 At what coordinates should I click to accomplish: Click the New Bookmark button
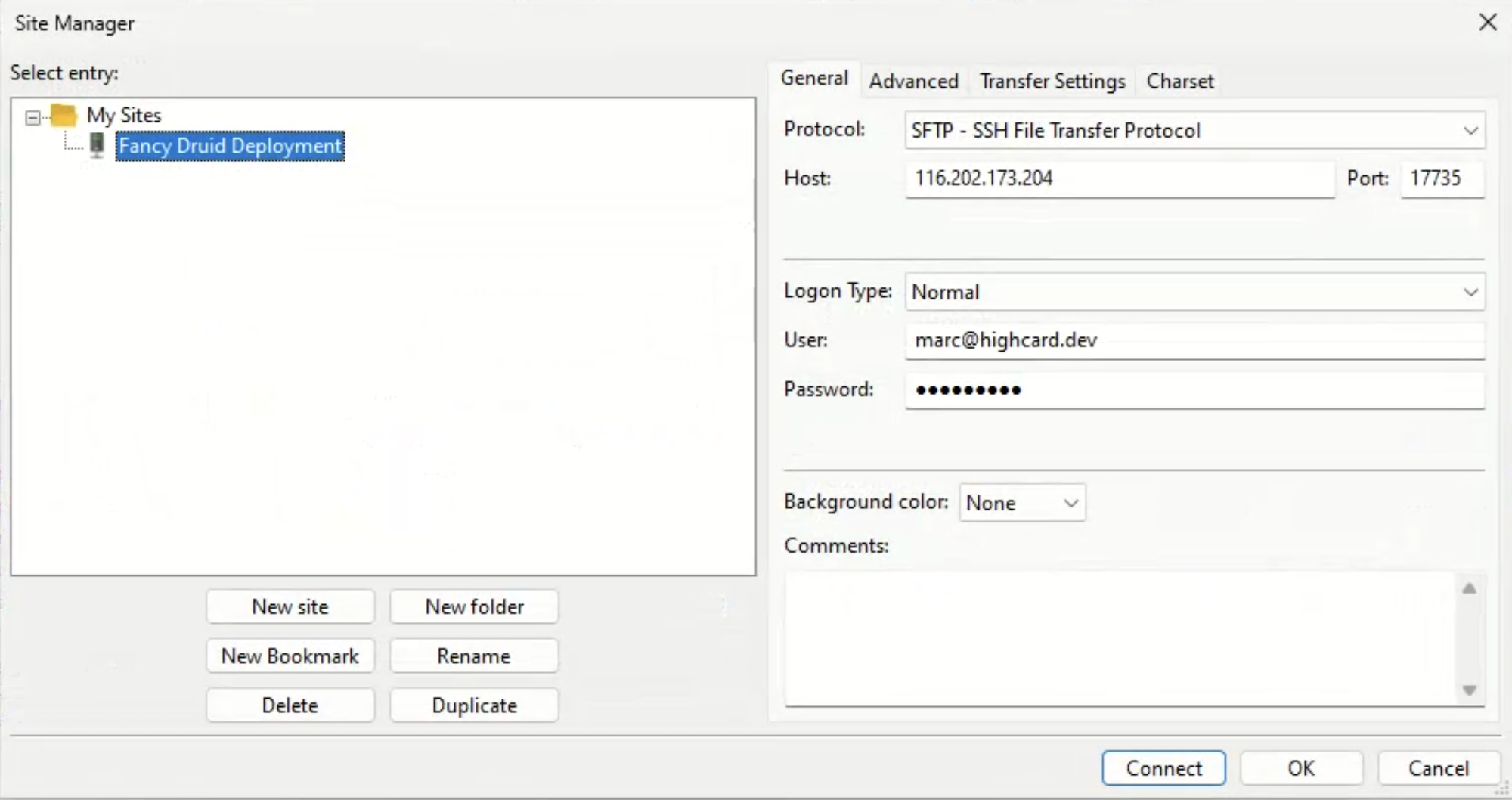point(290,656)
